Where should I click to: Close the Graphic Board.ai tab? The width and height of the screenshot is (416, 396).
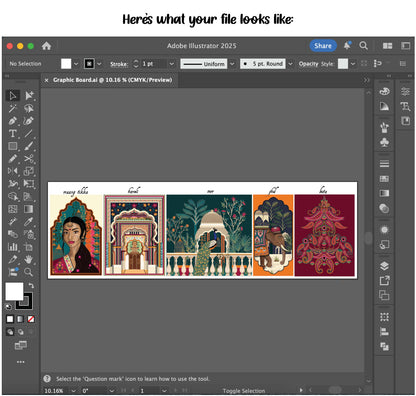coord(46,80)
